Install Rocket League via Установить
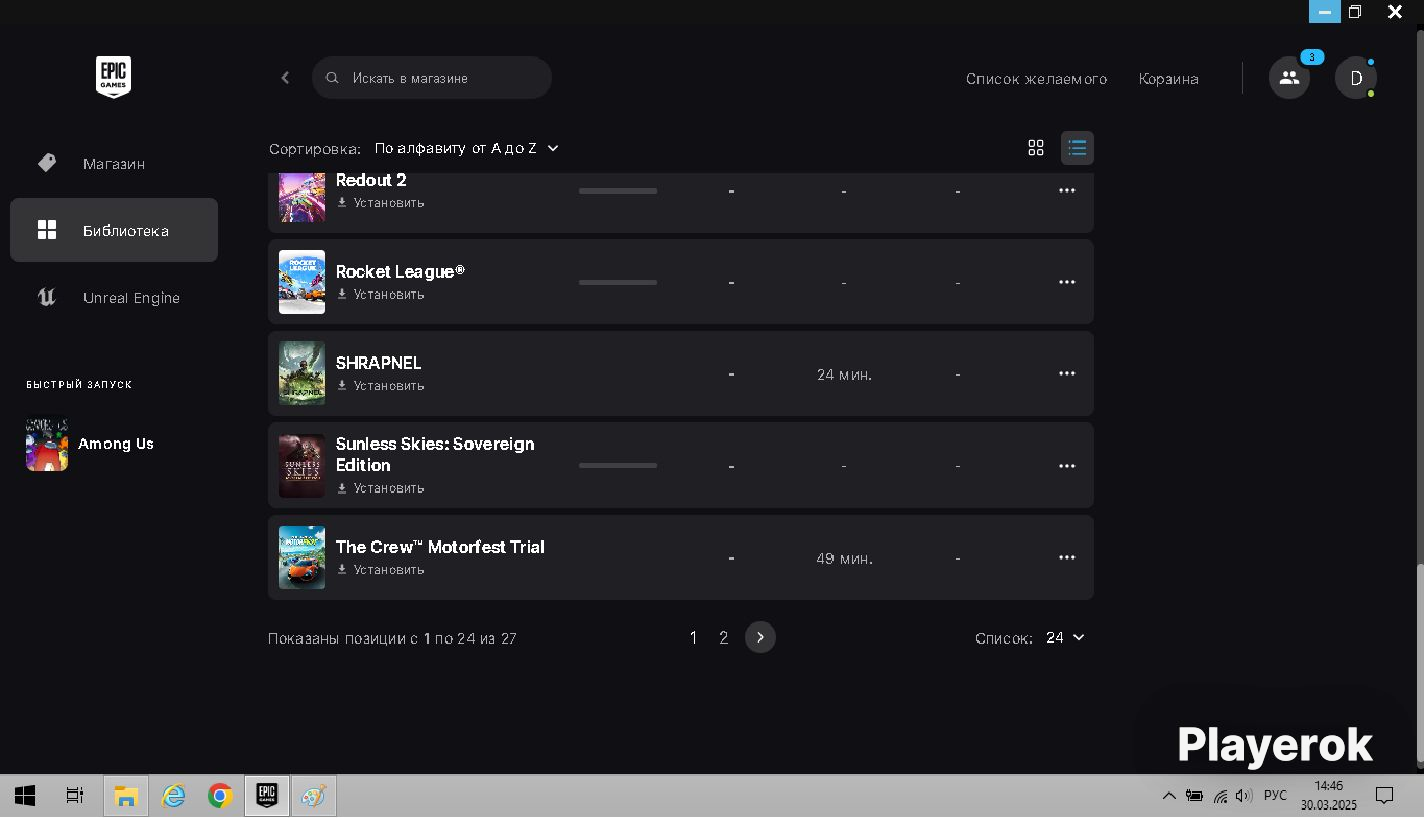This screenshot has width=1424, height=818. click(x=381, y=295)
